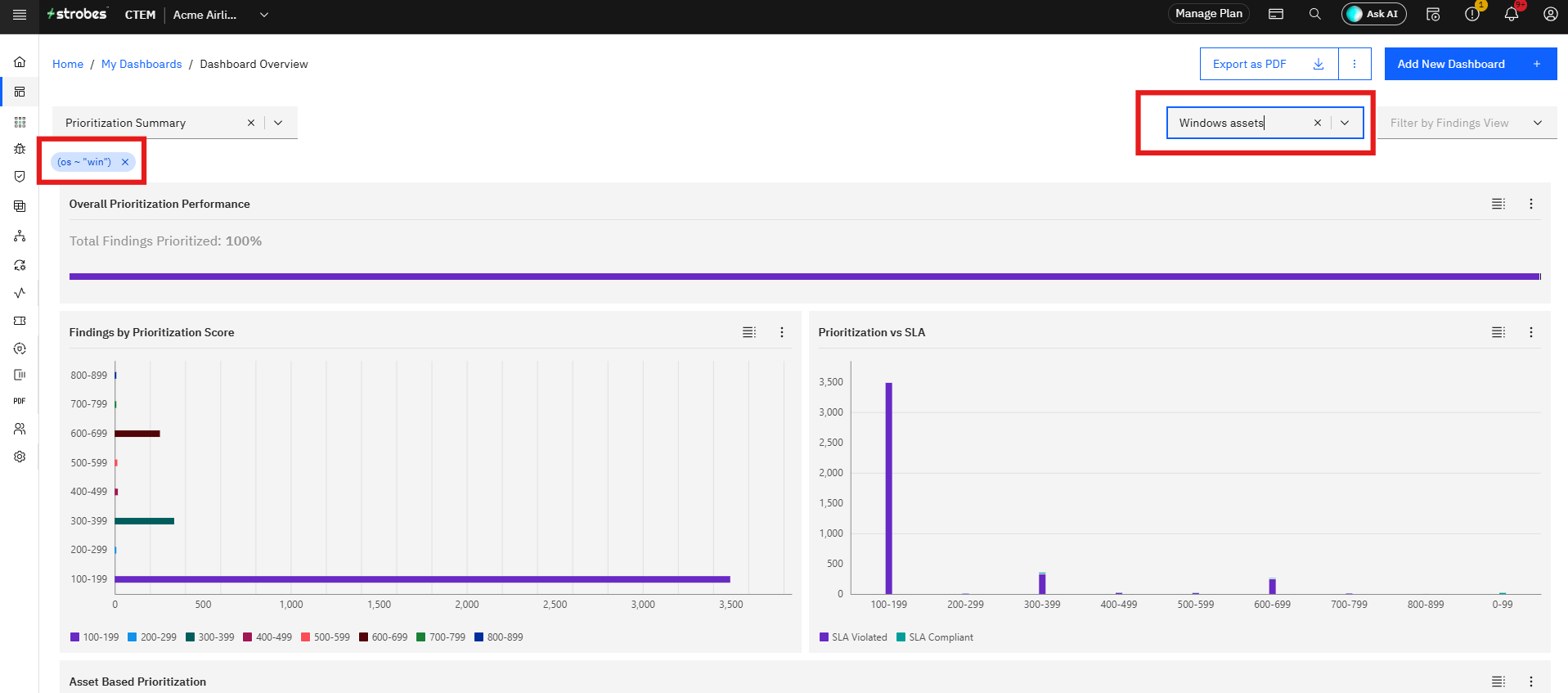Open the users sidebar icon
The width and height of the screenshot is (1568, 693).
click(20, 429)
